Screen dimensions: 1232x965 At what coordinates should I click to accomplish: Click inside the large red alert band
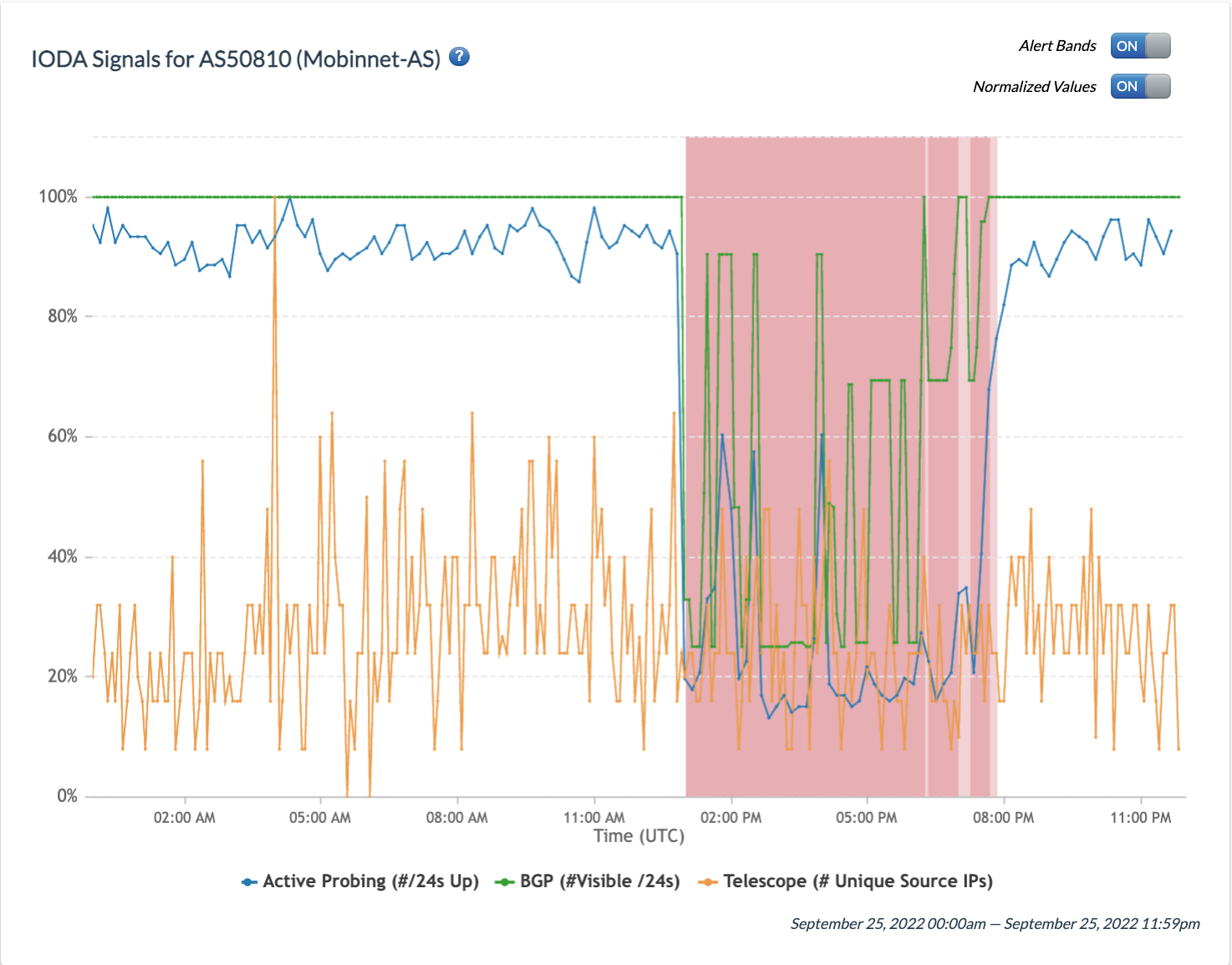pos(802,334)
